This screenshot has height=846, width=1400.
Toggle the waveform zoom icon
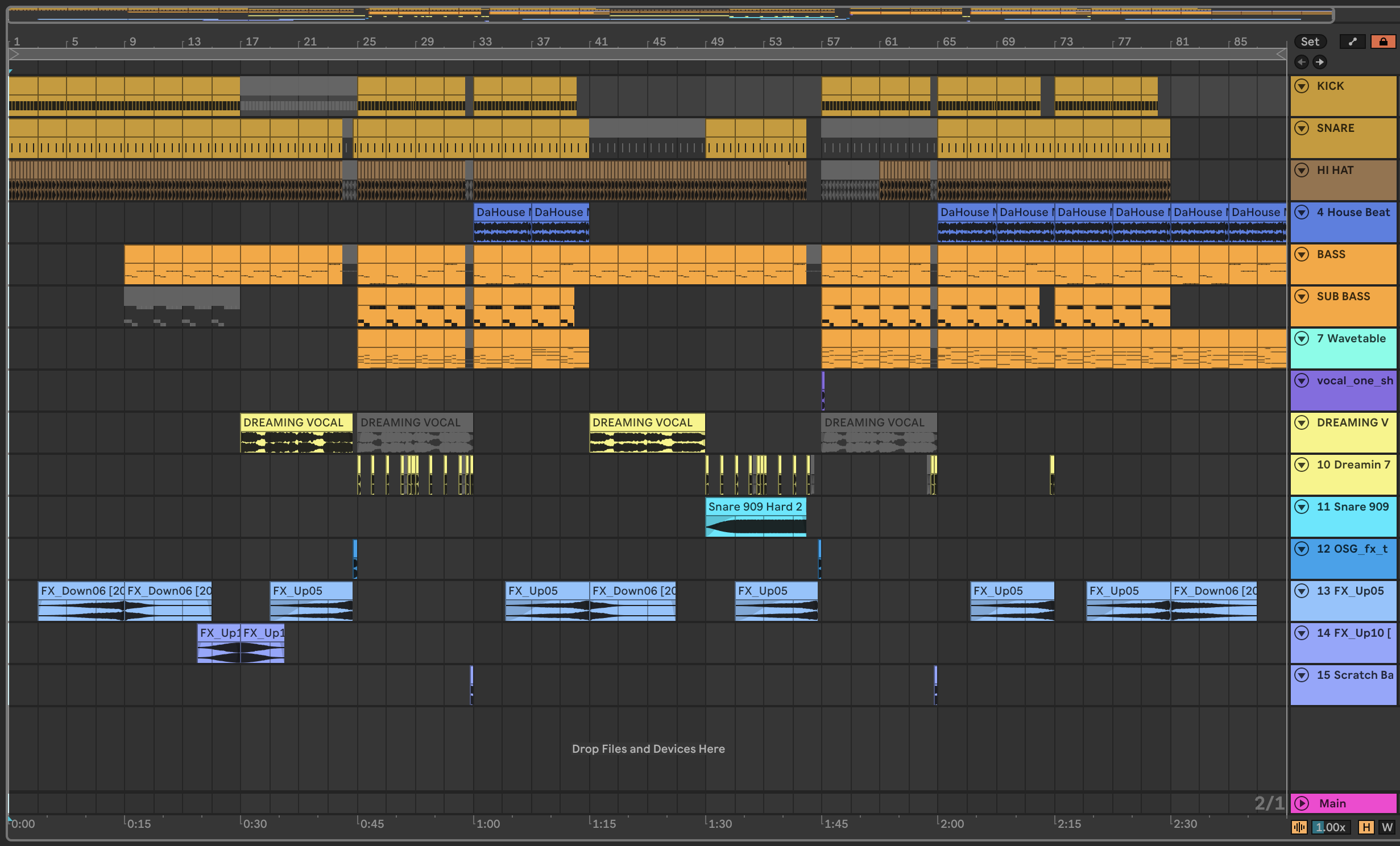pyautogui.click(x=1299, y=827)
